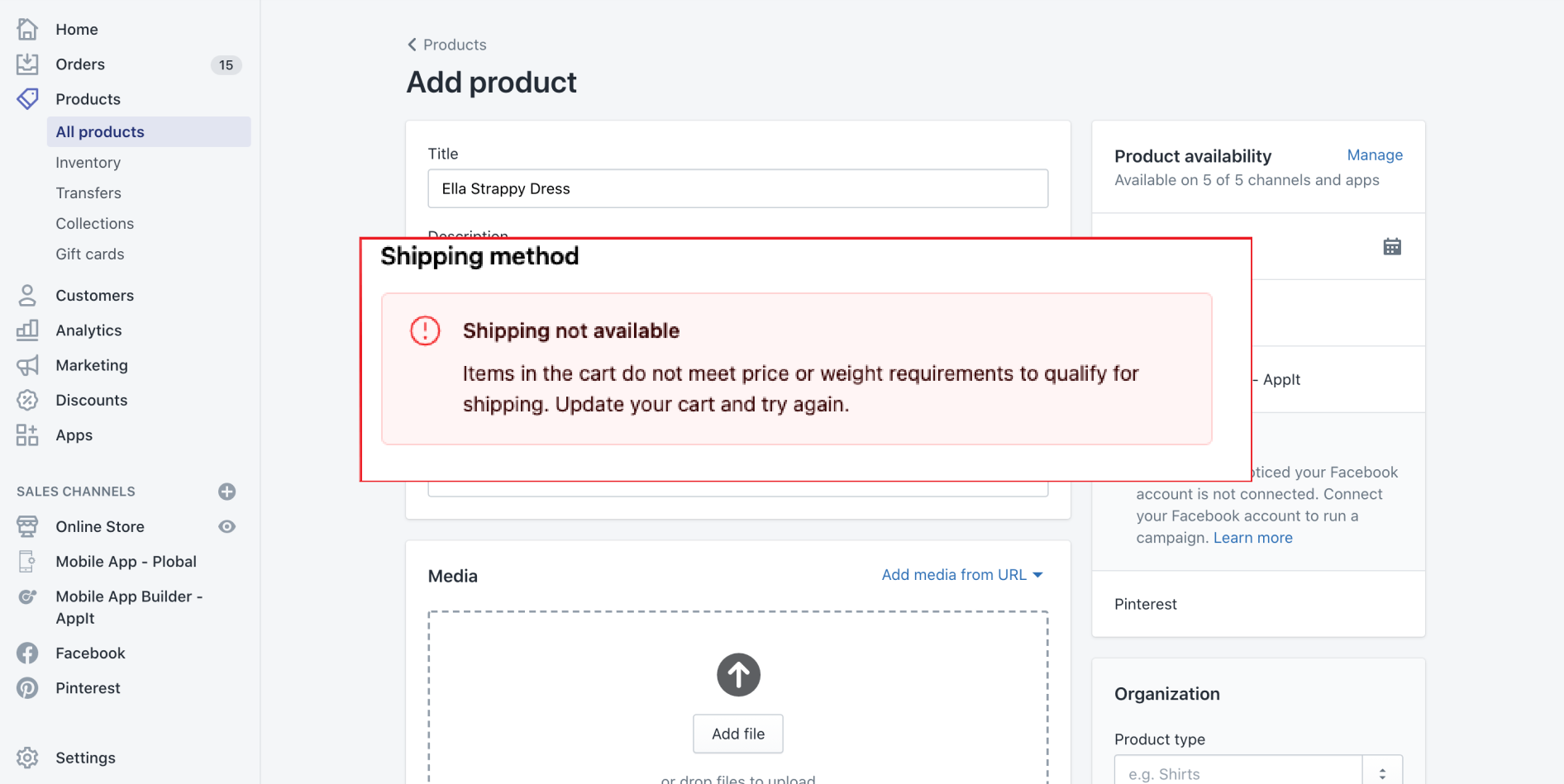Click the Discounts badge icon

pos(27,400)
